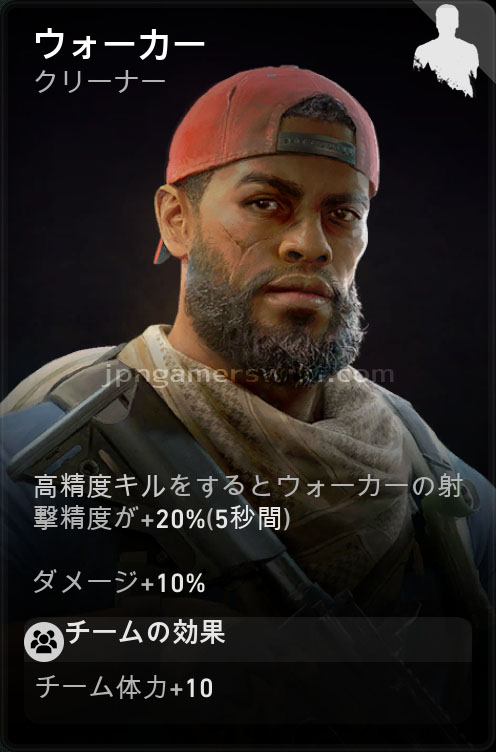Screen dimensions: 496x752
Task: Click the team effect people icon
Action: [x=44, y=642]
